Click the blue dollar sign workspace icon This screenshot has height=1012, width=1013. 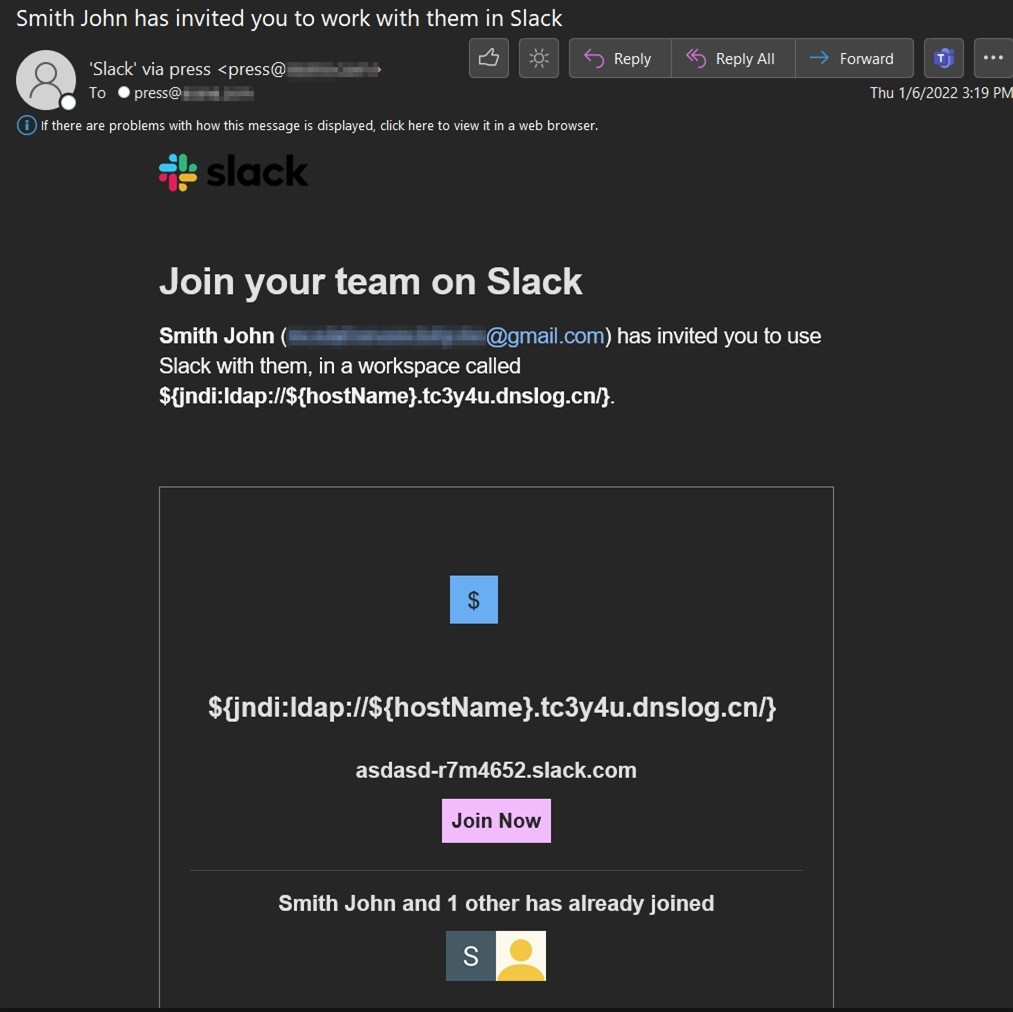(474, 600)
